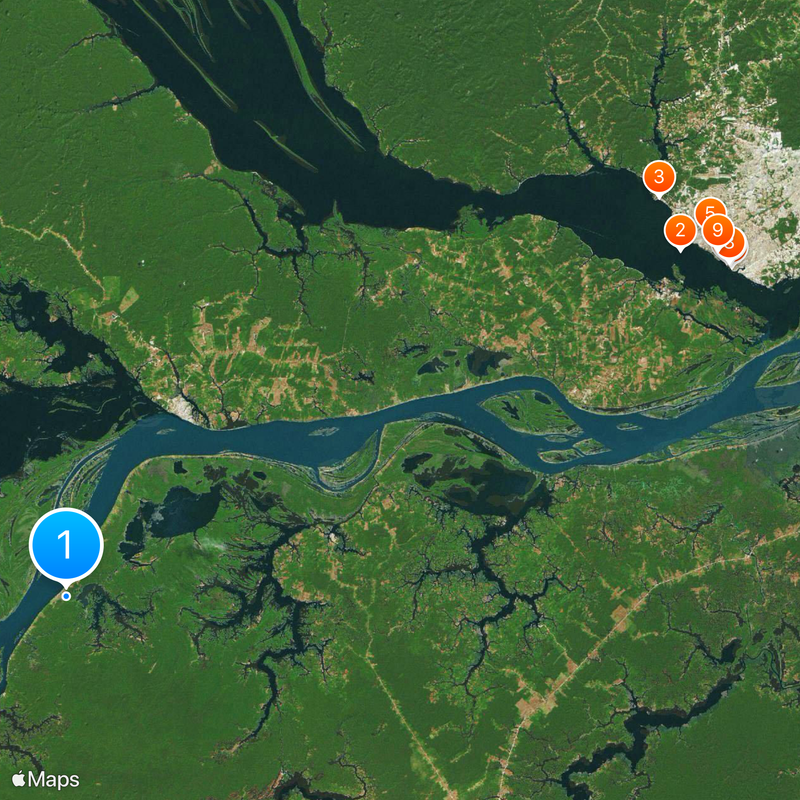Click the large green island in blue river
This screenshot has width=800, height=800.
531,412
